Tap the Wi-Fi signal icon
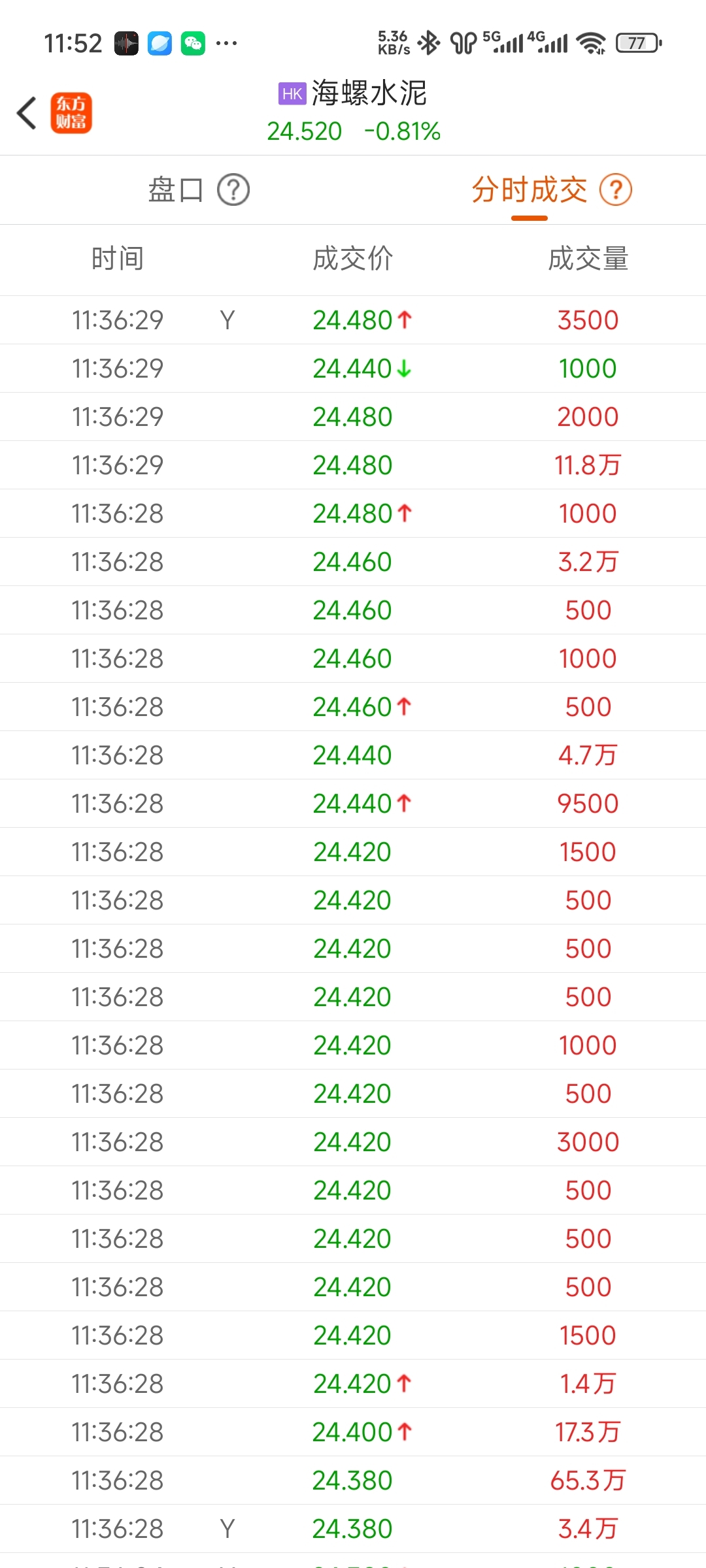 (x=591, y=43)
